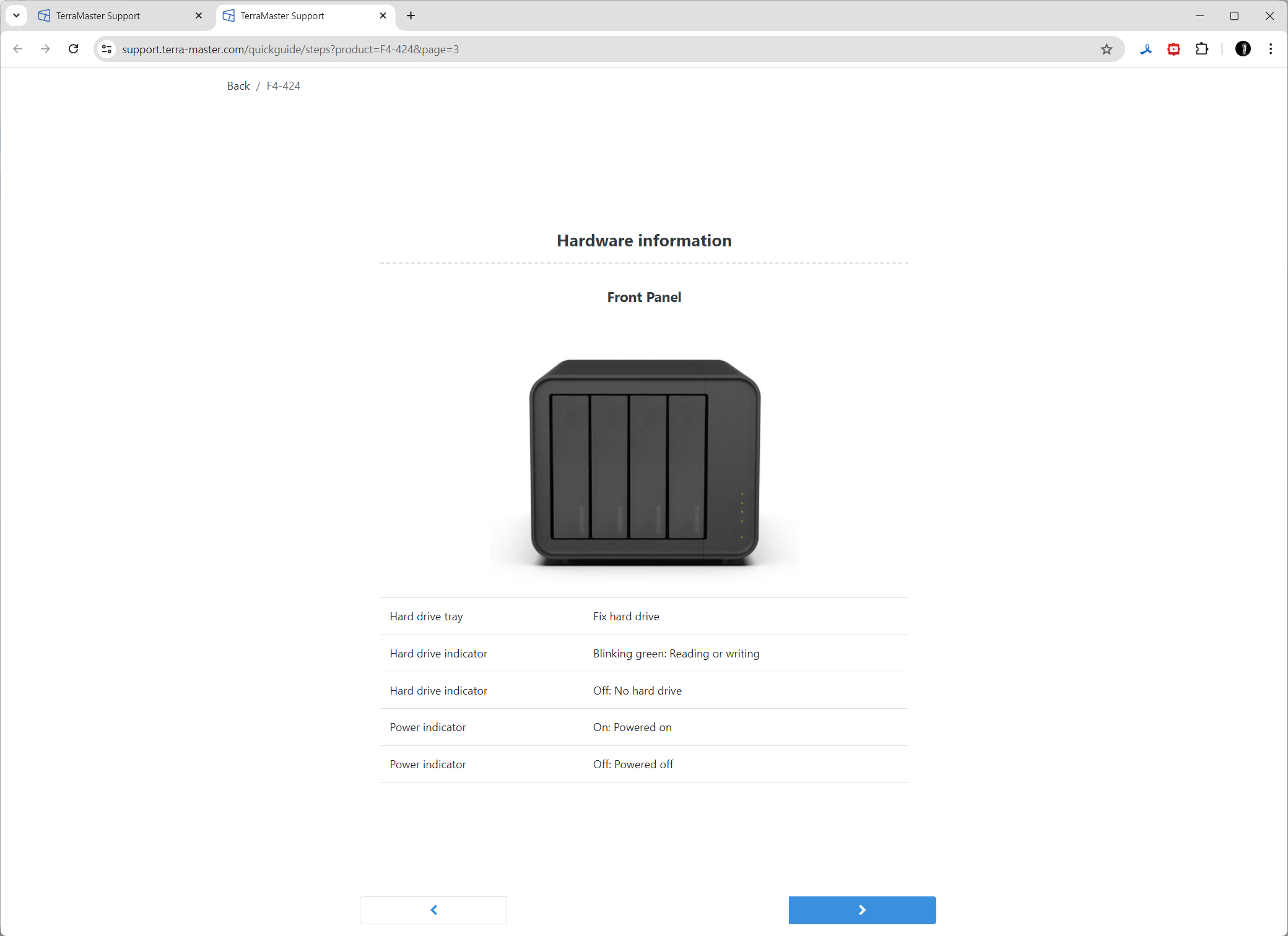The width and height of the screenshot is (1288, 936).
Task: Click the blue extension icon in the toolbar
Action: 1146,49
